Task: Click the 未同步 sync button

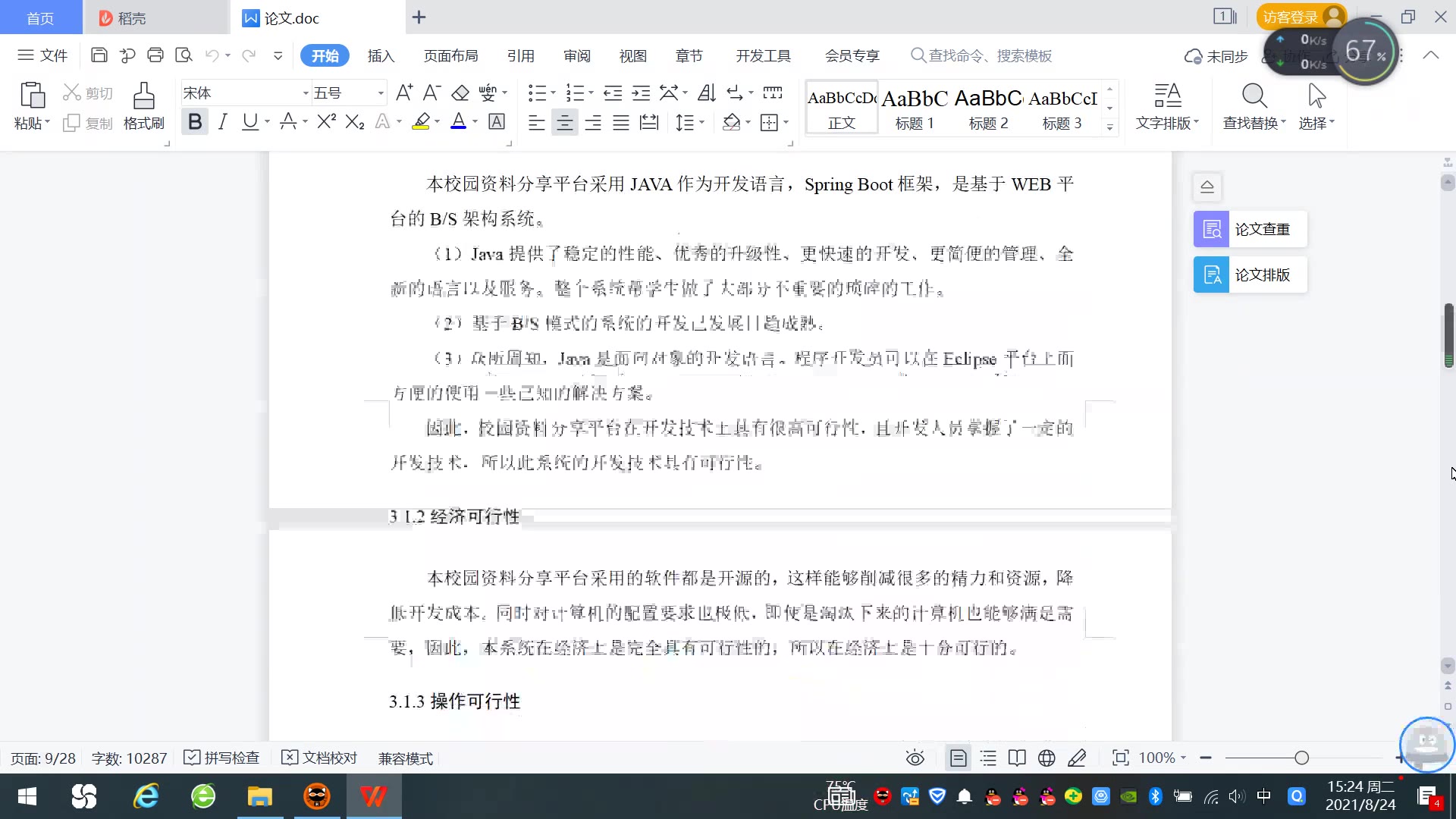Action: (1216, 56)
